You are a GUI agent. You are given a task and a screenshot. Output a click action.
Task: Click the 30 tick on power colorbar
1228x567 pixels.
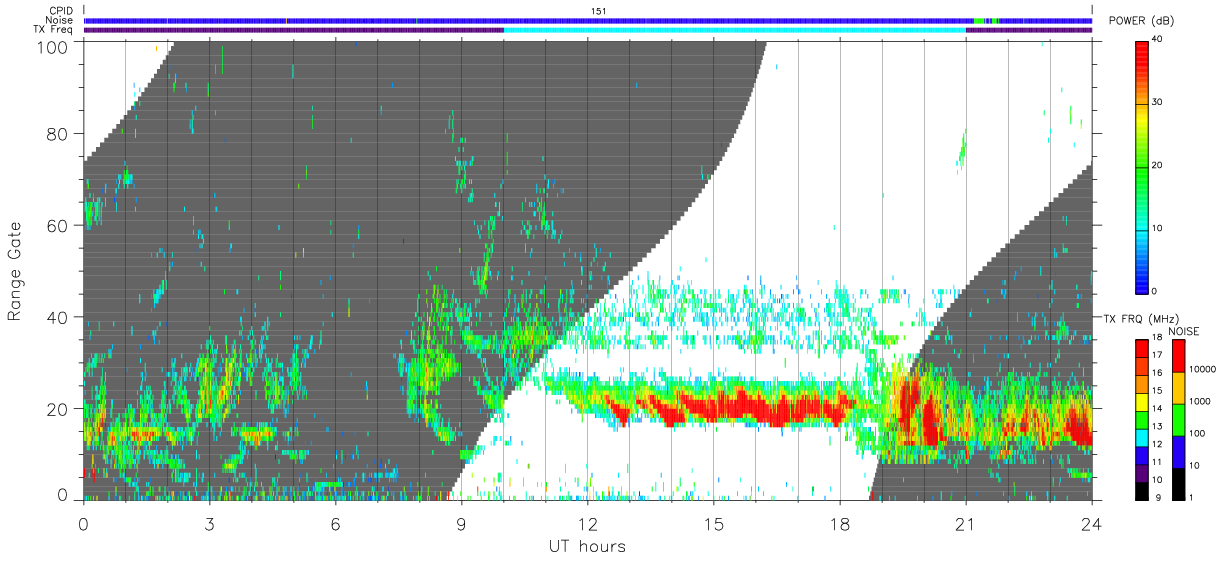pyautogui.click(x=1157, y=103)
